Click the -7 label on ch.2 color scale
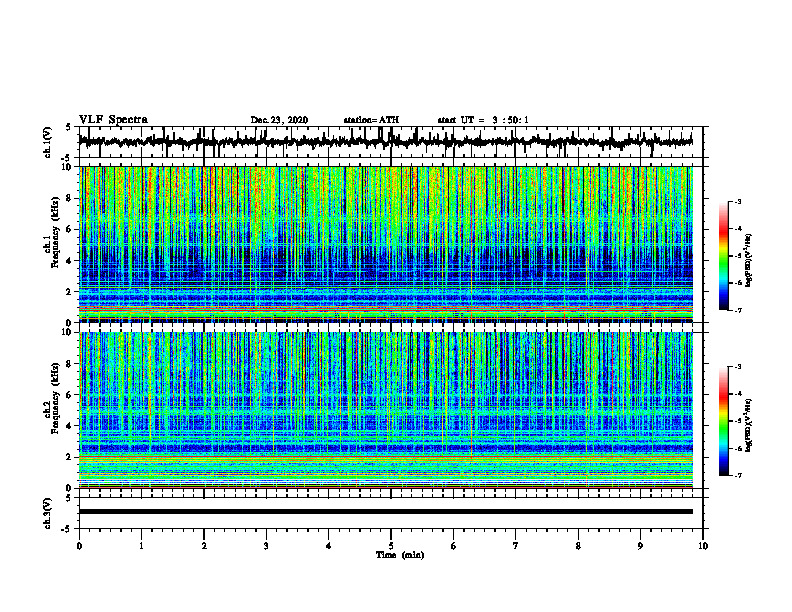 738,475
